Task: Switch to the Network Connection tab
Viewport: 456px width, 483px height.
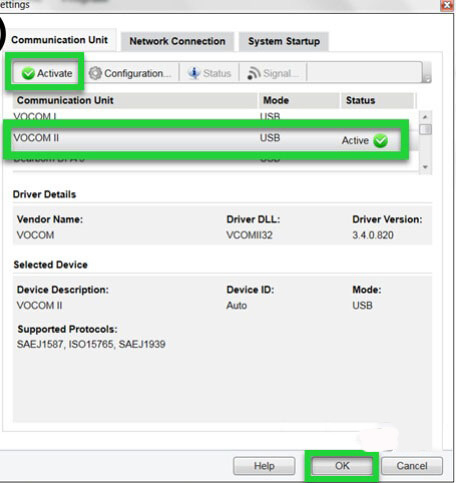Action: click(x=177, y=41)
